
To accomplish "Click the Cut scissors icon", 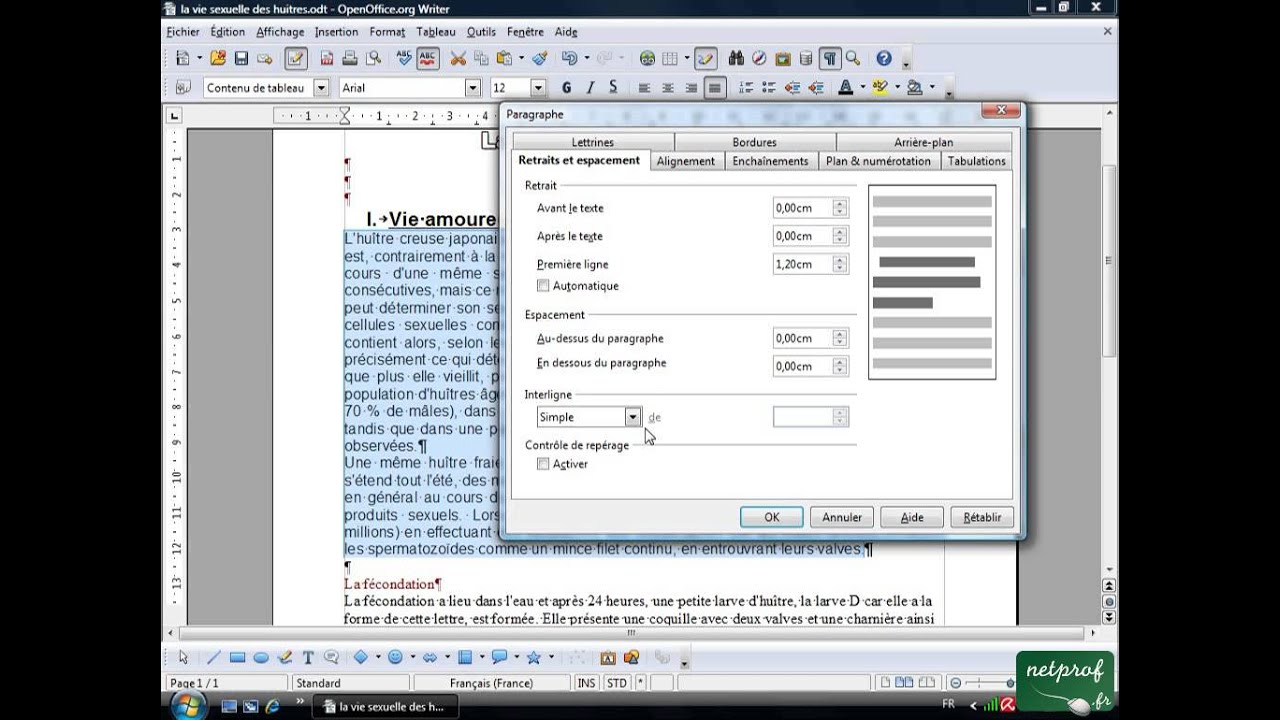I will pyautogui.click(x=458, y=59).
